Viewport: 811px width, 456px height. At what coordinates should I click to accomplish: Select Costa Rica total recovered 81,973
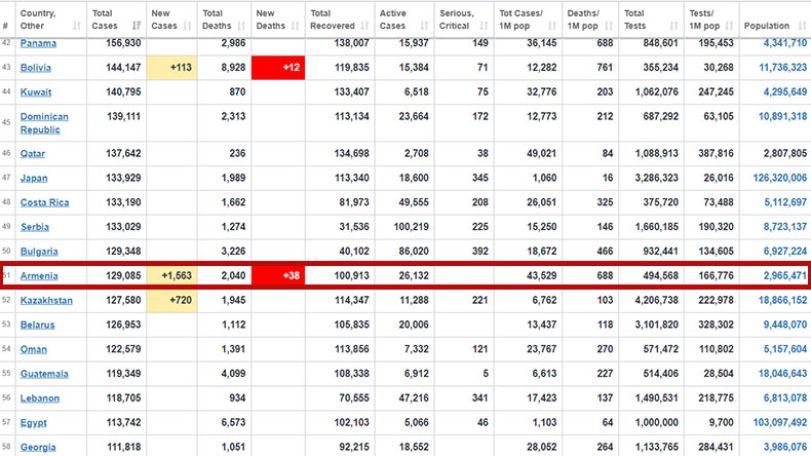[354, 202]
